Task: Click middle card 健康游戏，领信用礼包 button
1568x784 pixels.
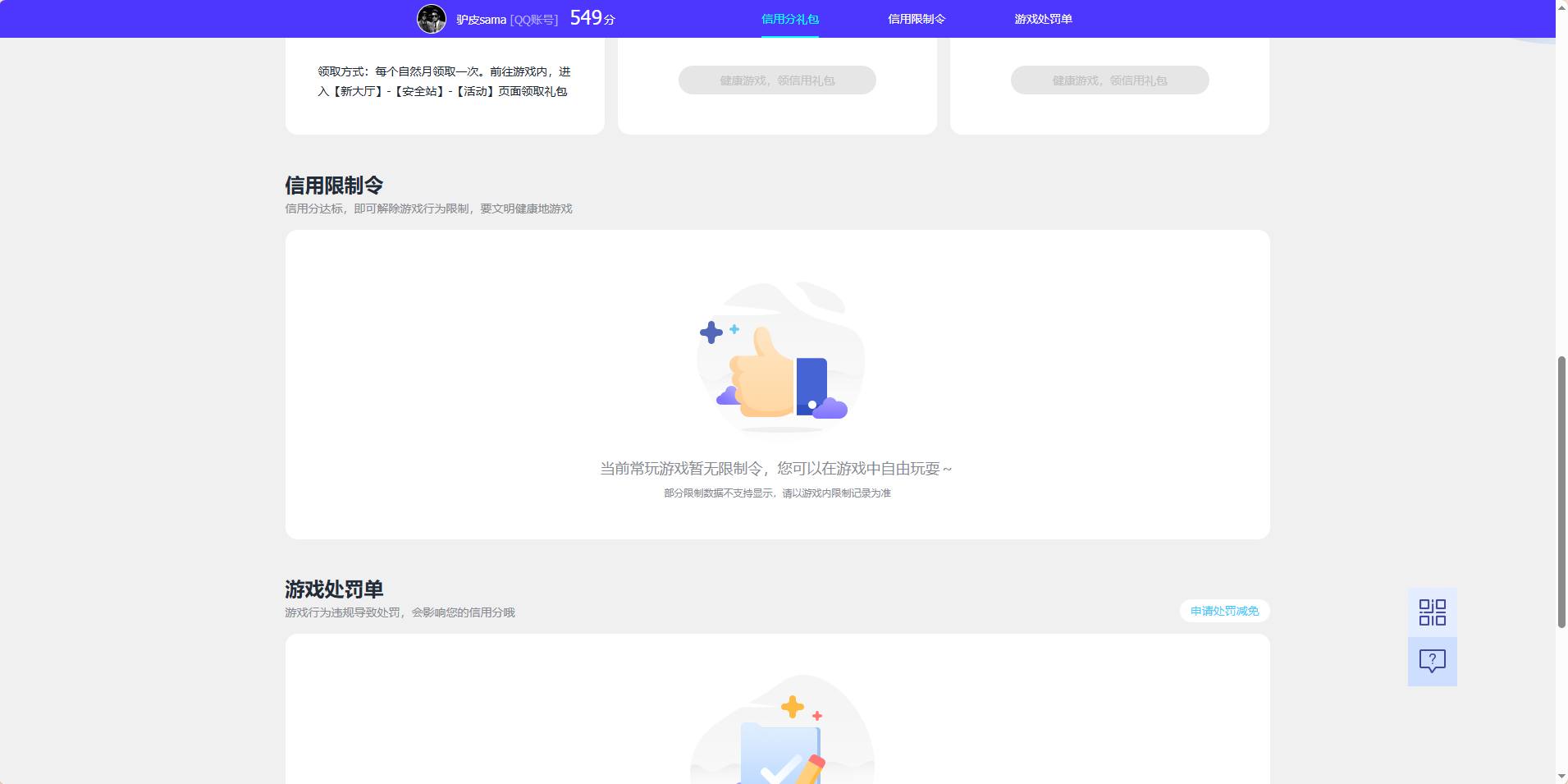Action: pos(777,80)
